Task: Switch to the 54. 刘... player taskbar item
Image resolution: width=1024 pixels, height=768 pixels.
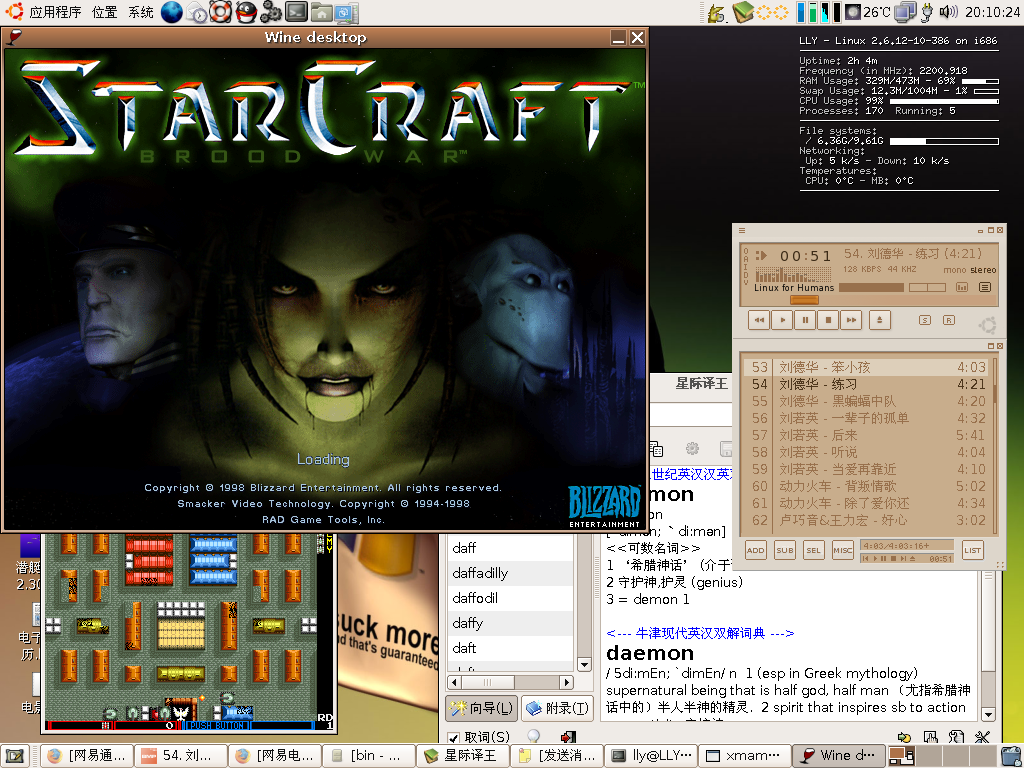Action: pos(181,756)
